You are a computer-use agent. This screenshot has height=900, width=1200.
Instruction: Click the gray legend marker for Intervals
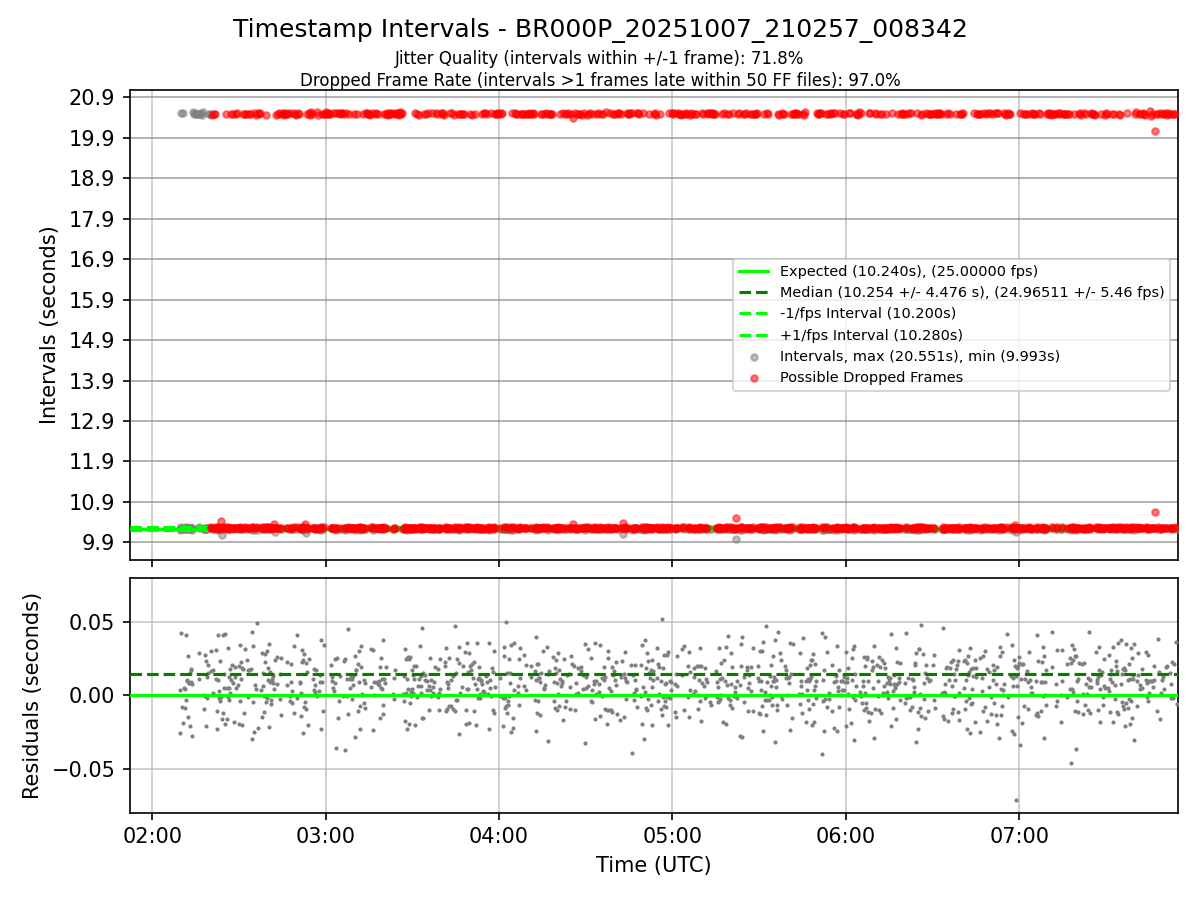(754, 357)
